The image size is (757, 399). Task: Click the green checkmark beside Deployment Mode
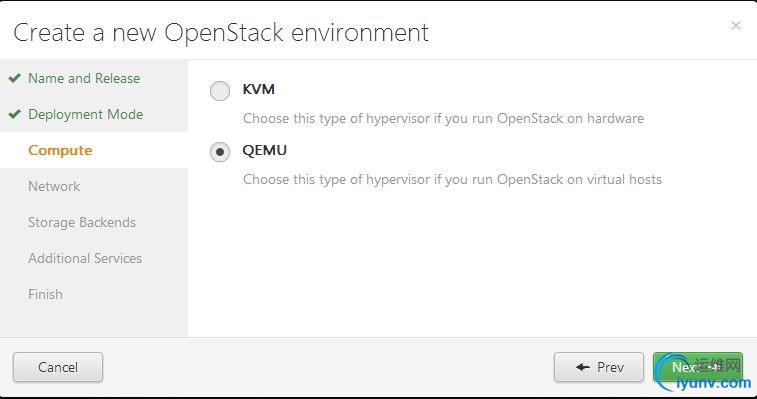coord(14,114)
